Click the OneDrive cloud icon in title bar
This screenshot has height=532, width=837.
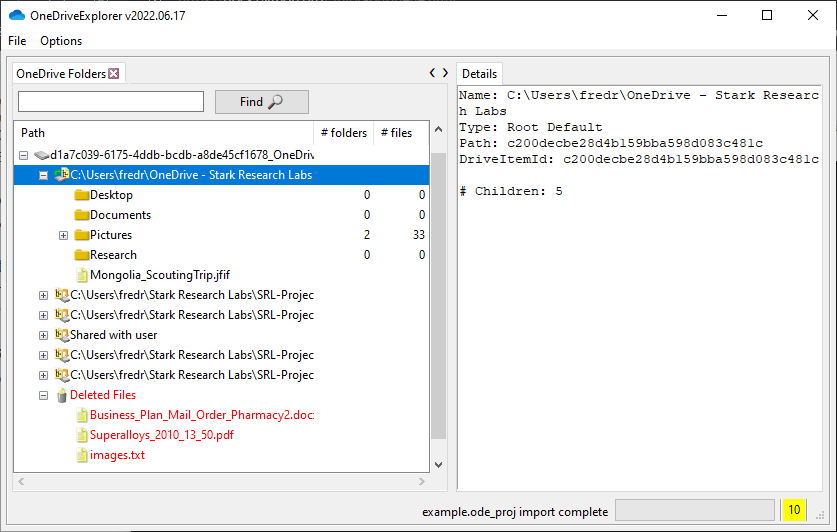tap(17, 15)
